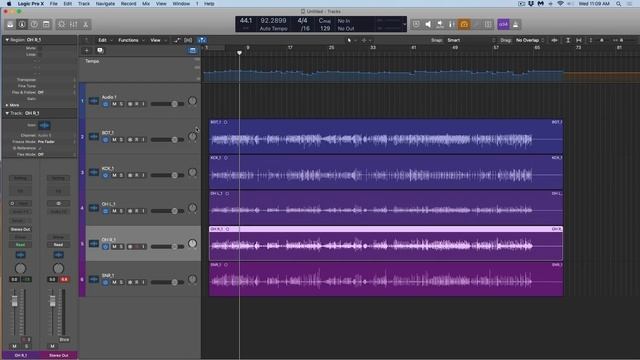Viewport: 640px width, 360px height.
Task: Click the BOT_1 track volume slider
Action: click(167, 140)
